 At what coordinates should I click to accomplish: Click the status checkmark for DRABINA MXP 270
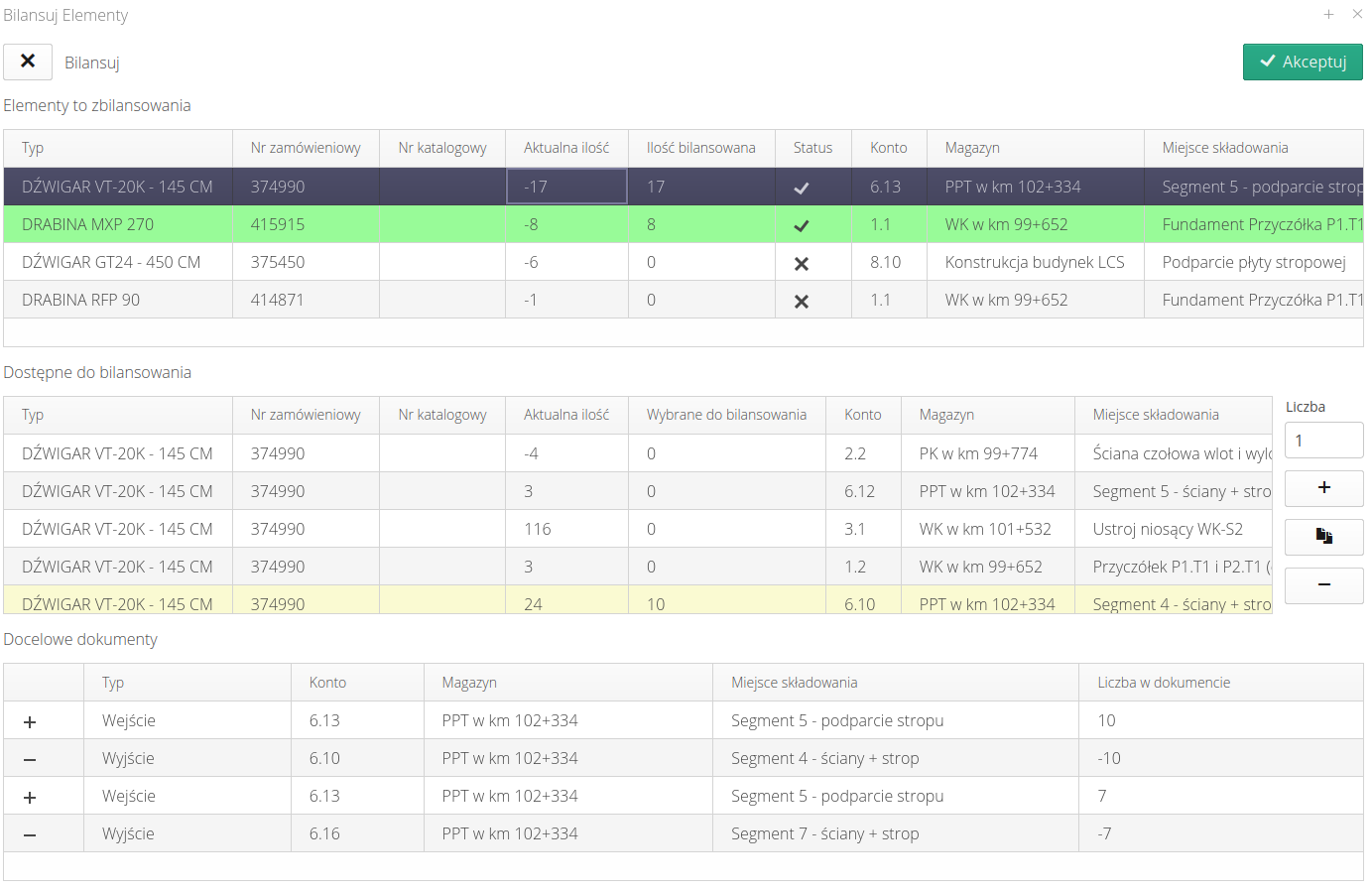pos(802,225)
